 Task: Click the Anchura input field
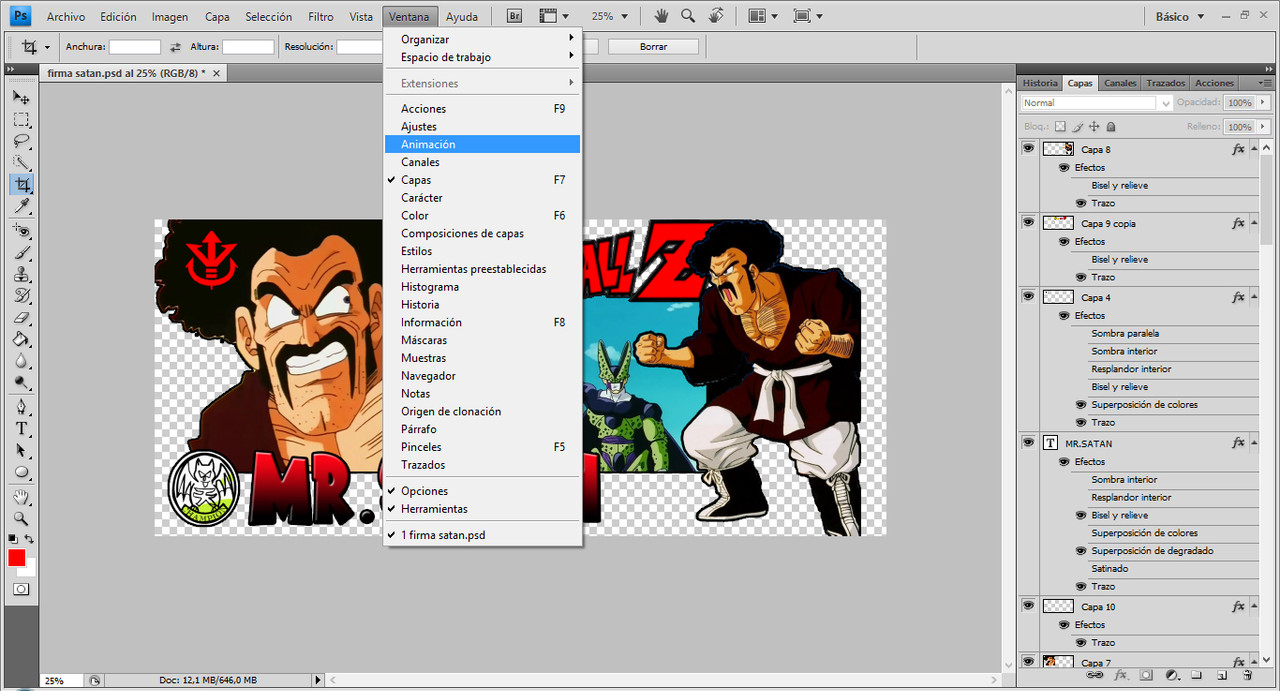click(135, 47)
